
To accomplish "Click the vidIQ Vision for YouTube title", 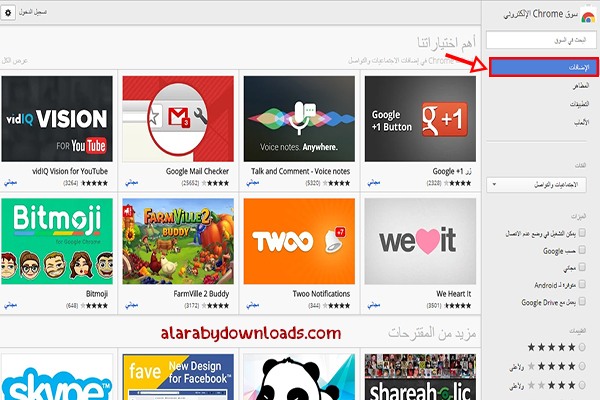I will coord(70,171).
